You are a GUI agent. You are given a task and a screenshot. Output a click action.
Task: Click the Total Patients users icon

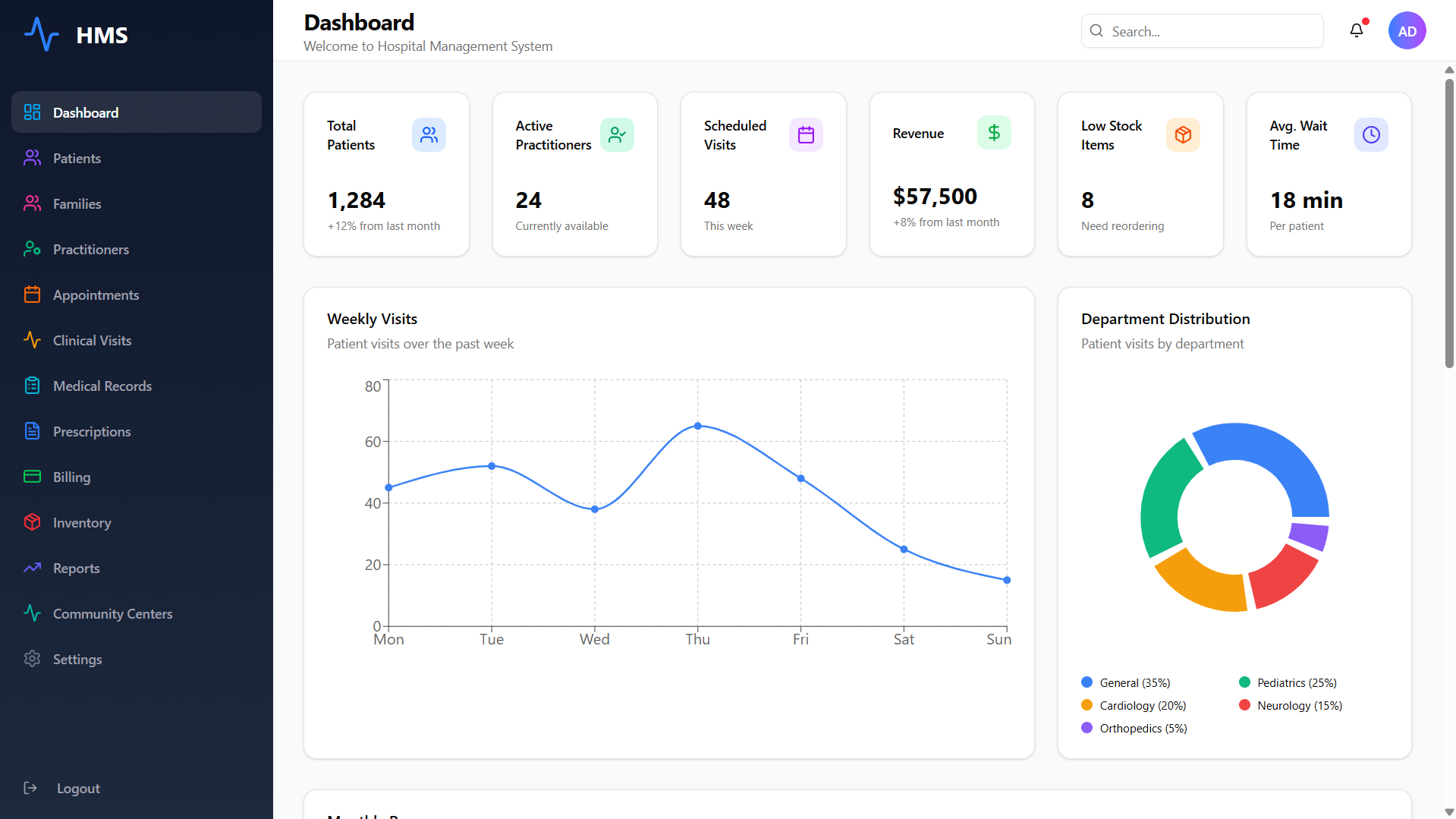click(429, 134)
